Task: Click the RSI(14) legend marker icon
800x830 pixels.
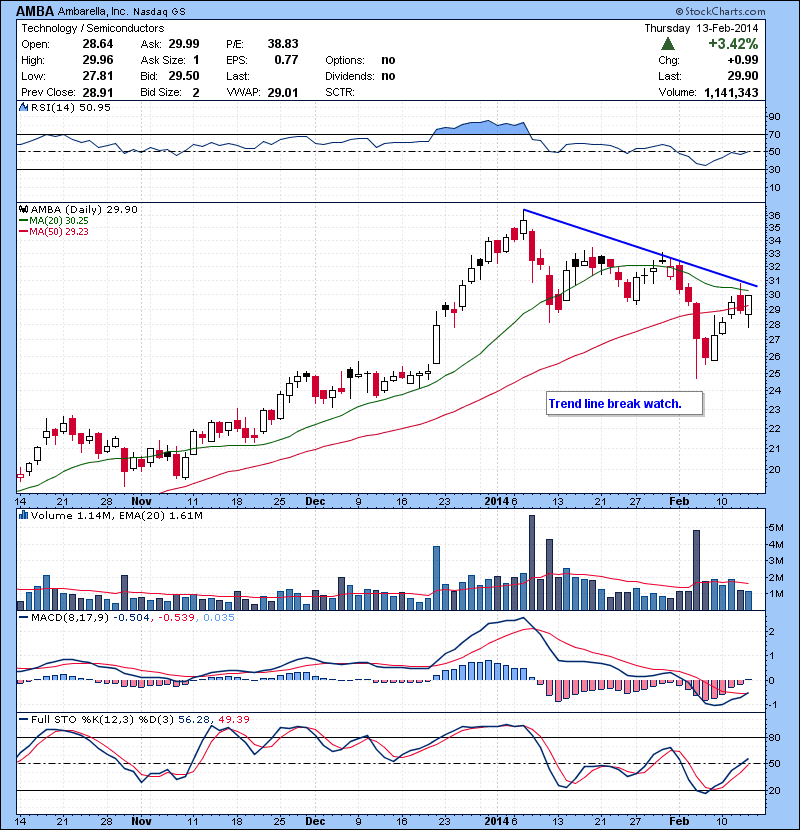Action: (x=23, y=106)
